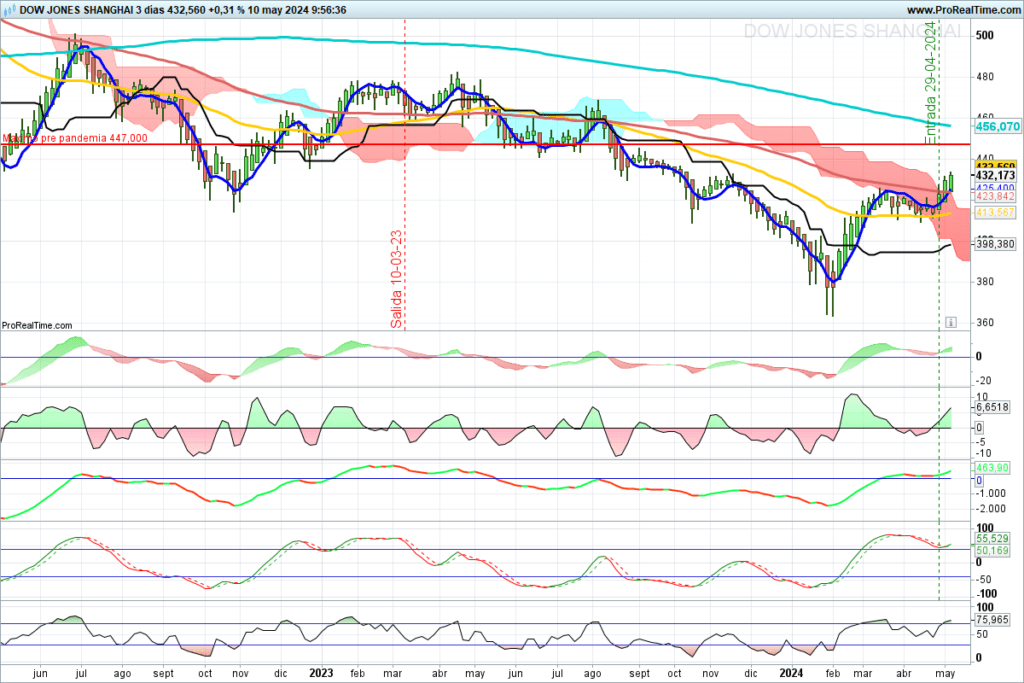
Task: Click the DOW JONES SHANGHAI 3 dias title text
Action: [x=93, y=10]
